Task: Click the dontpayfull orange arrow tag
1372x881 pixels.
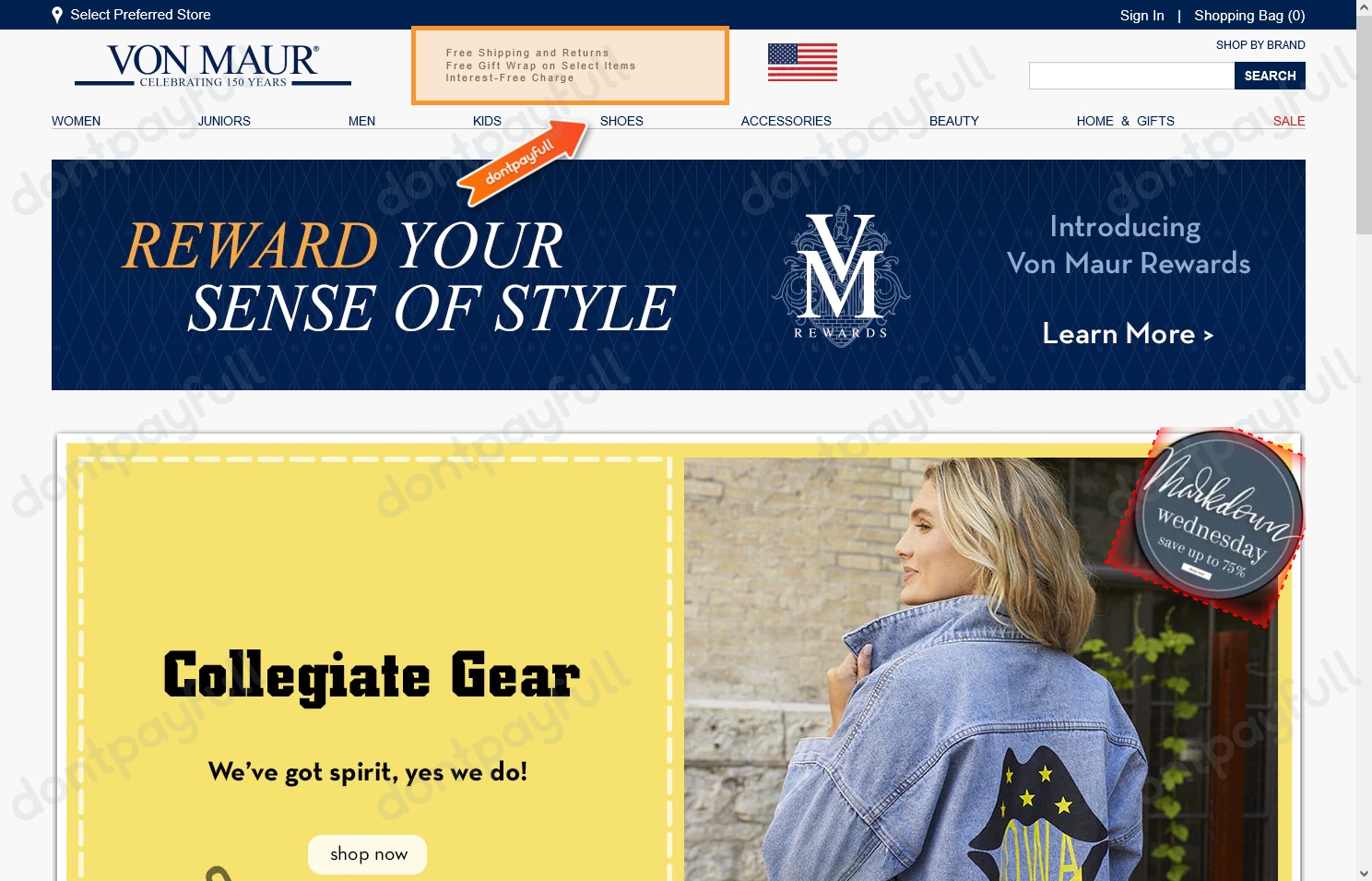Action: 523,163
